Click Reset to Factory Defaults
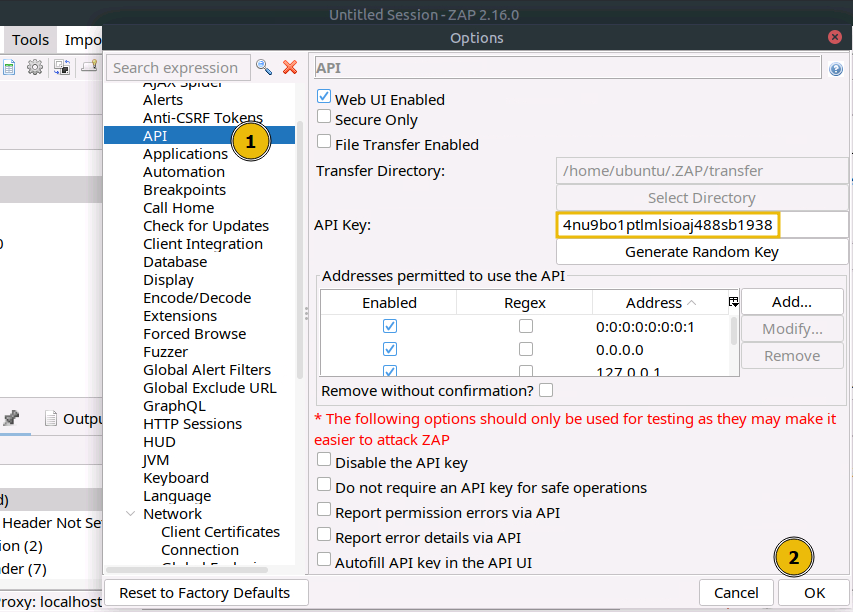853x612 pixels. (x=205, y=593)
